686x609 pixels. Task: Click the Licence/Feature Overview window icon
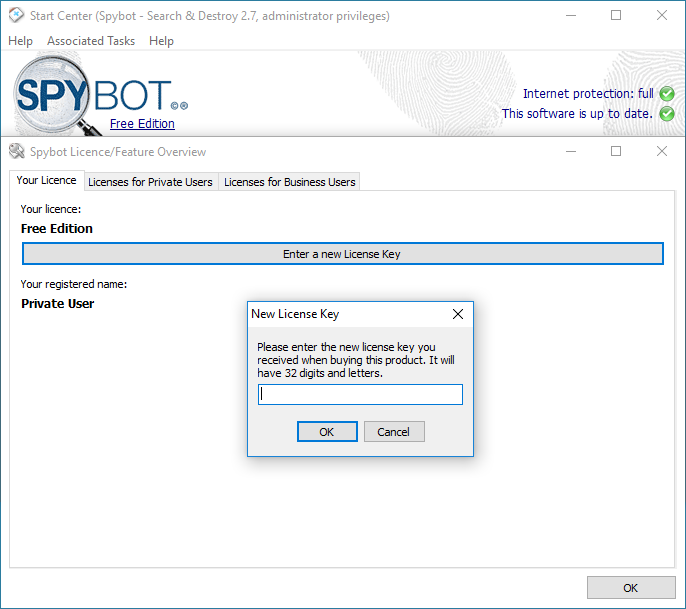17,151
